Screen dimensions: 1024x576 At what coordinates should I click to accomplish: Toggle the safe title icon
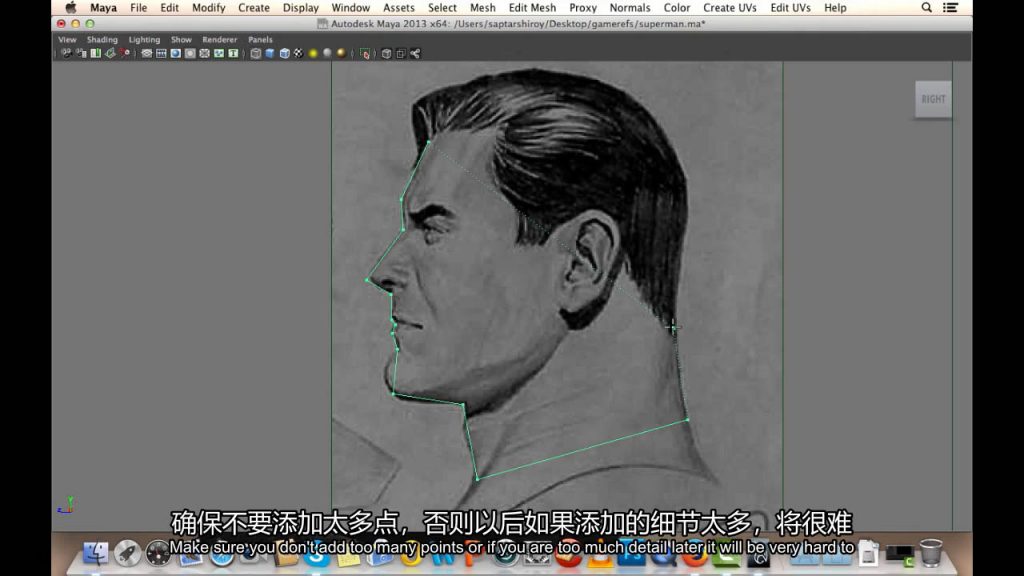click(233, 54)
